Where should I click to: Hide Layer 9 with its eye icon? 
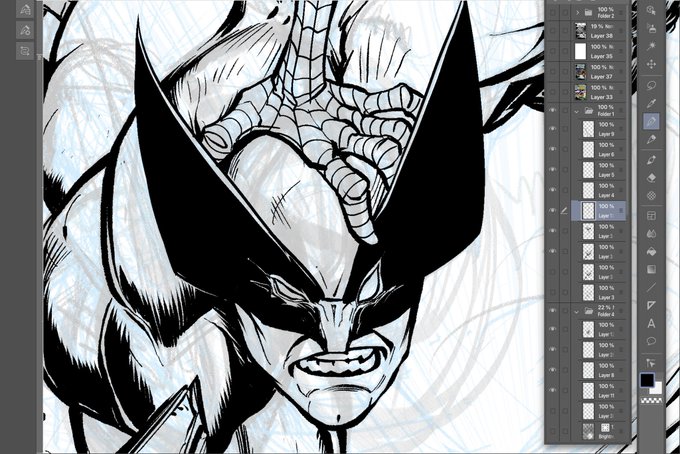coord(552,129)
